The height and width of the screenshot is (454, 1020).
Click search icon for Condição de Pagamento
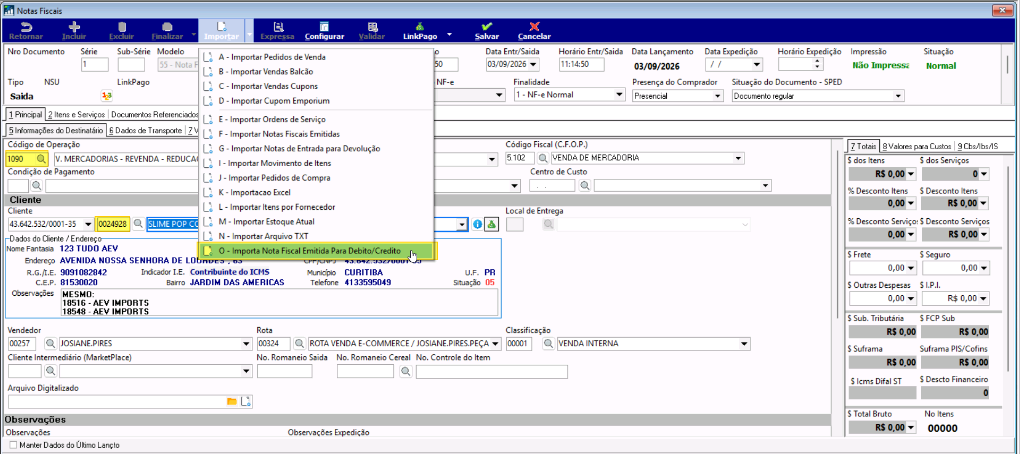[x=36, y=186]
